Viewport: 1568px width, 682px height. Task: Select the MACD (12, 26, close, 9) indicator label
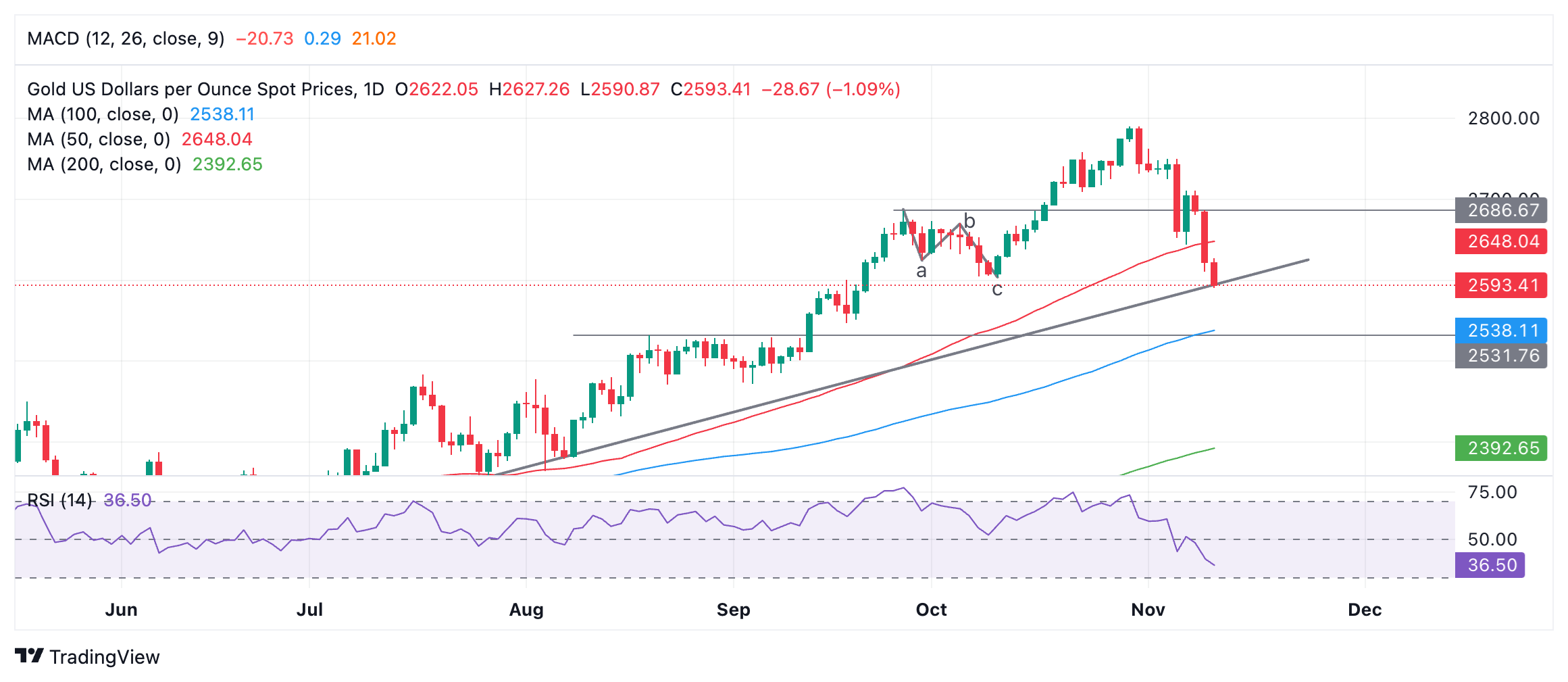point(126,39)
